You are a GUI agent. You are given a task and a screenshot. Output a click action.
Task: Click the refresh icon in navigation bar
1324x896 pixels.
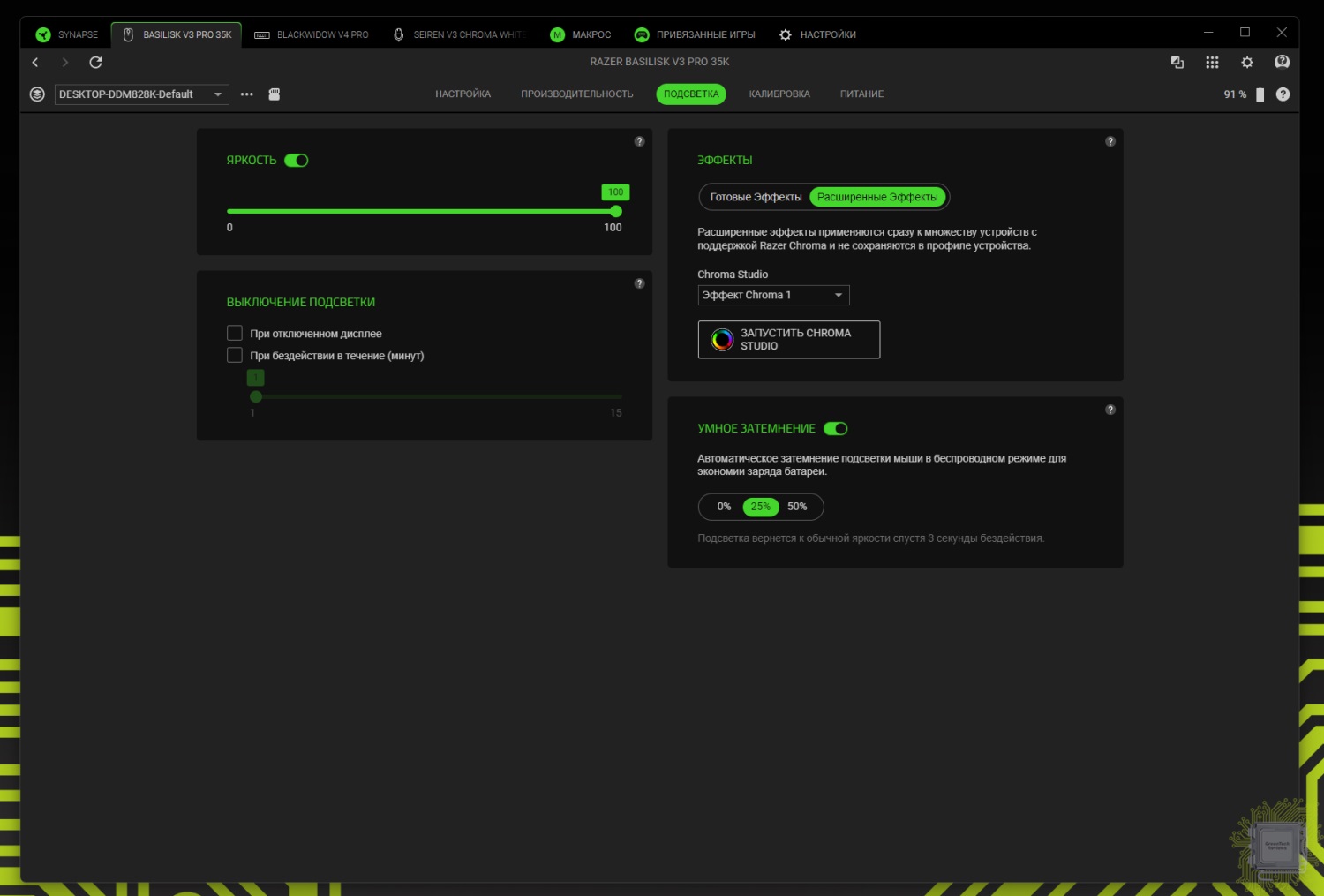tap(95, 62)
